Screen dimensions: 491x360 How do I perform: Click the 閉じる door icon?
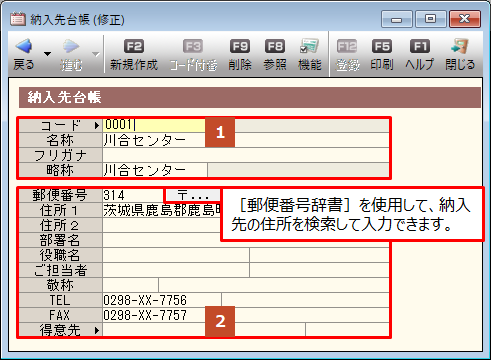click(460, 46)
